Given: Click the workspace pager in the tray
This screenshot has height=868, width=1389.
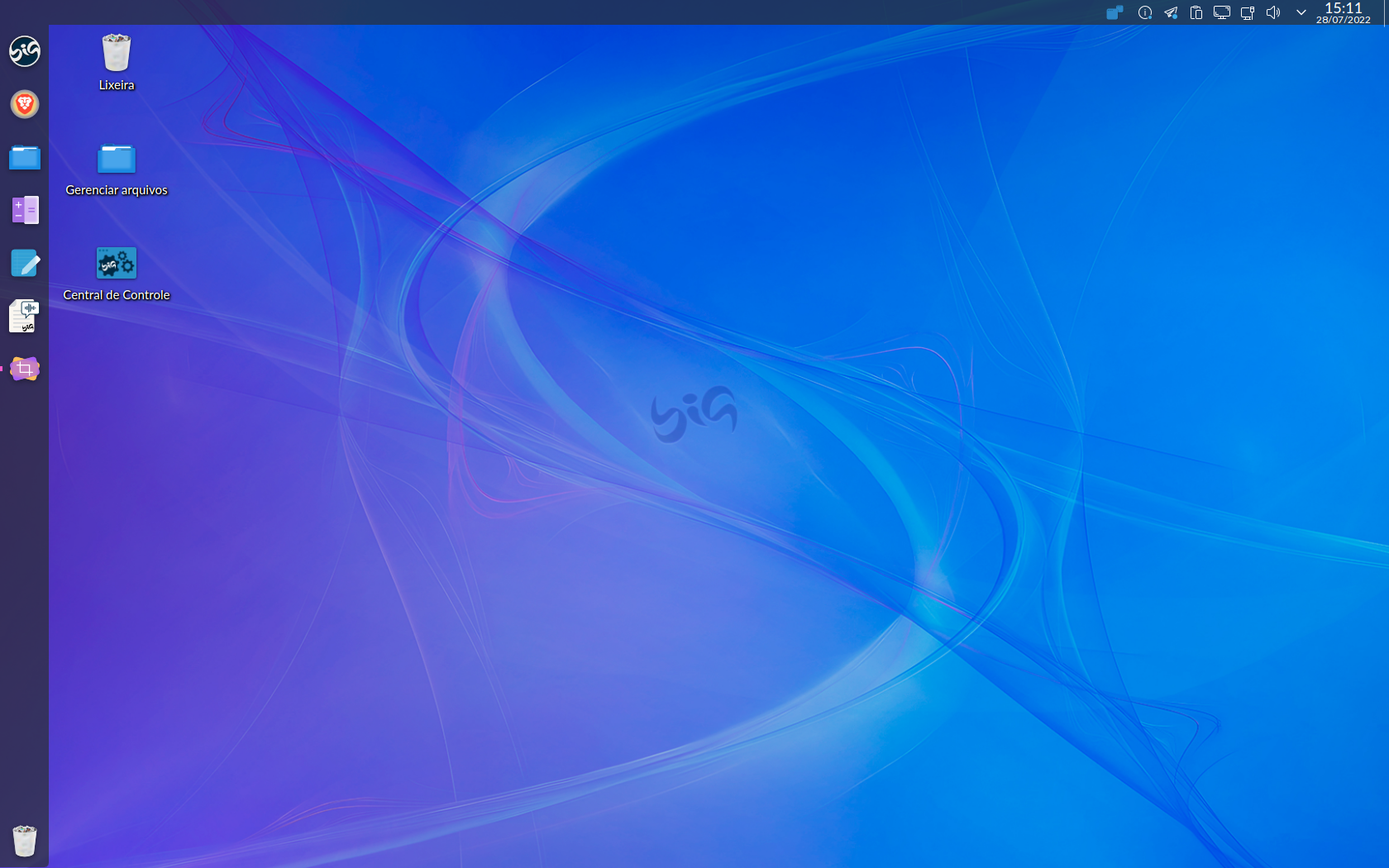Looking at the screenshot, I should point(1114,12).
